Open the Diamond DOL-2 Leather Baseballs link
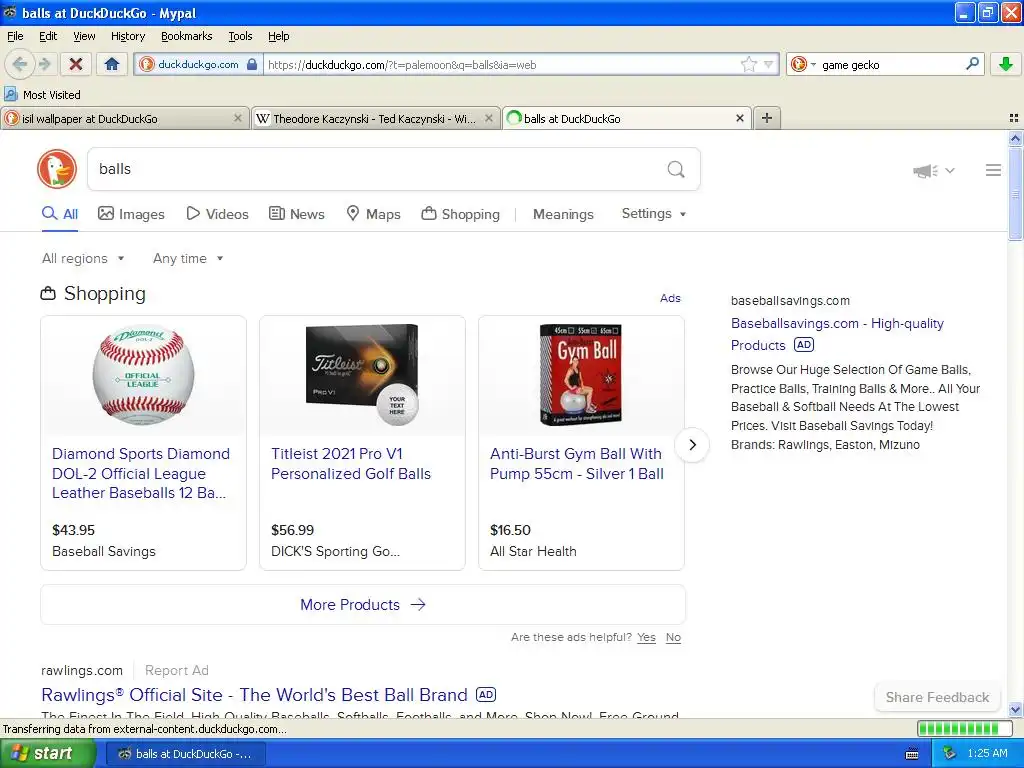 pyautogui.click(x=141, y=473)
